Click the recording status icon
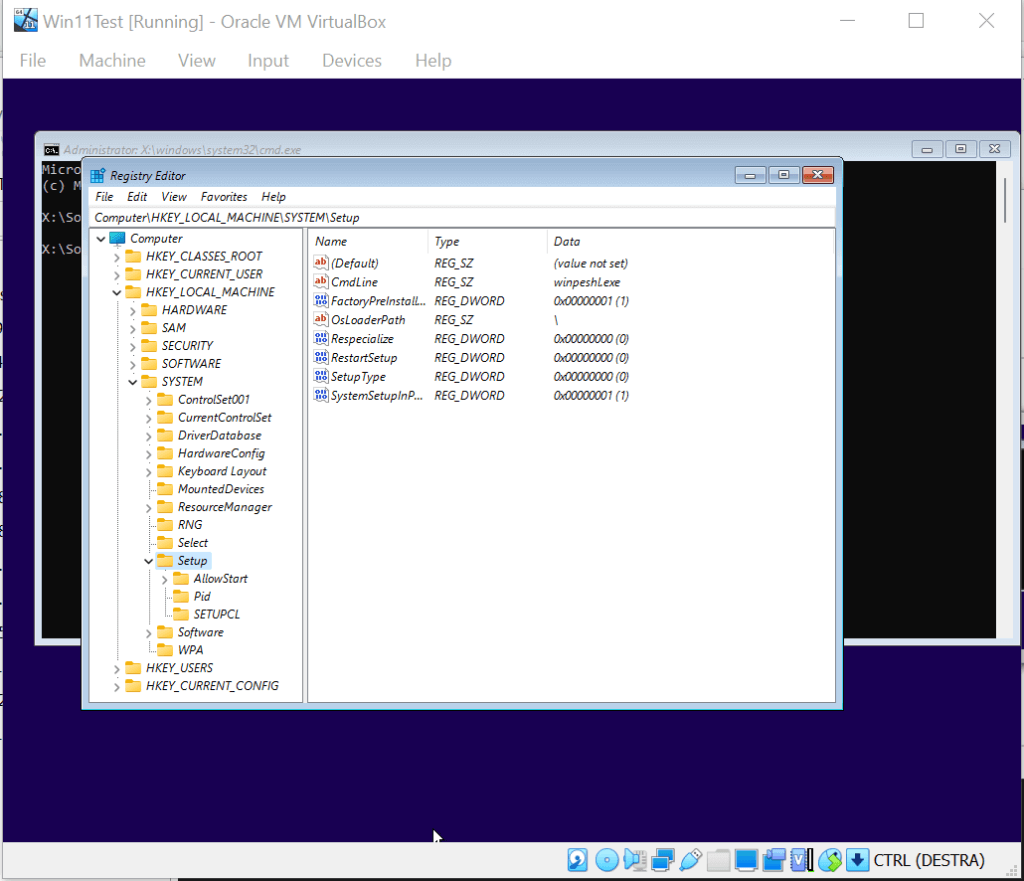The height and width of the screenshot is (881, 1024). coord(775,860)
